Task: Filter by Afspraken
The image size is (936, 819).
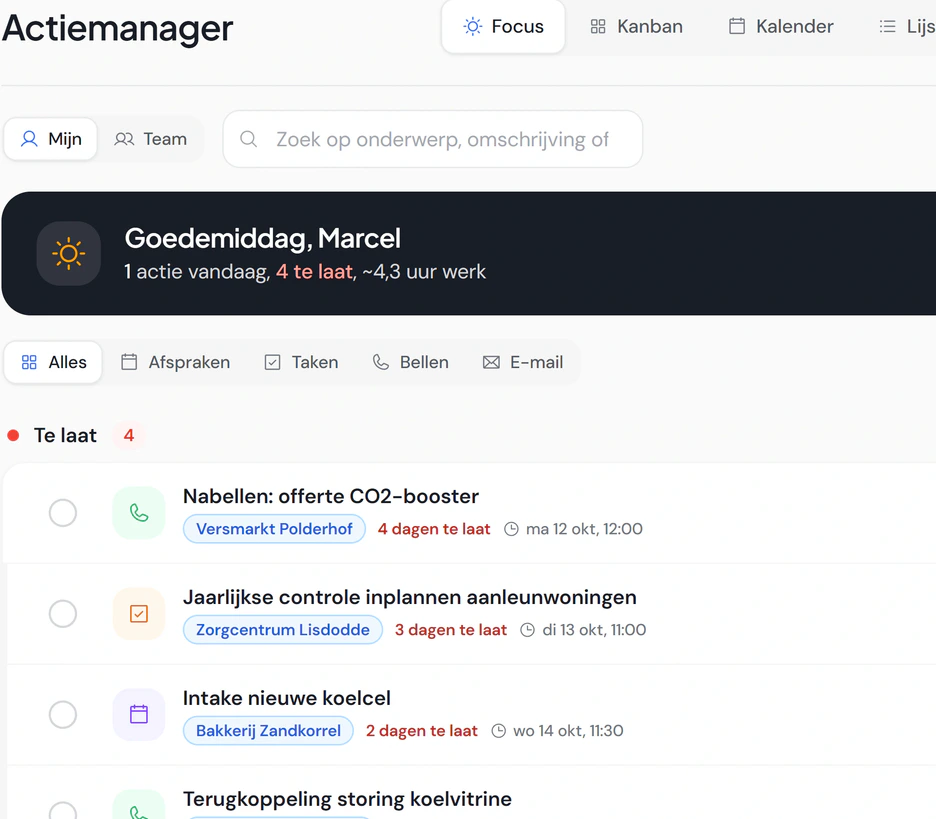Action: click(176, 362)
